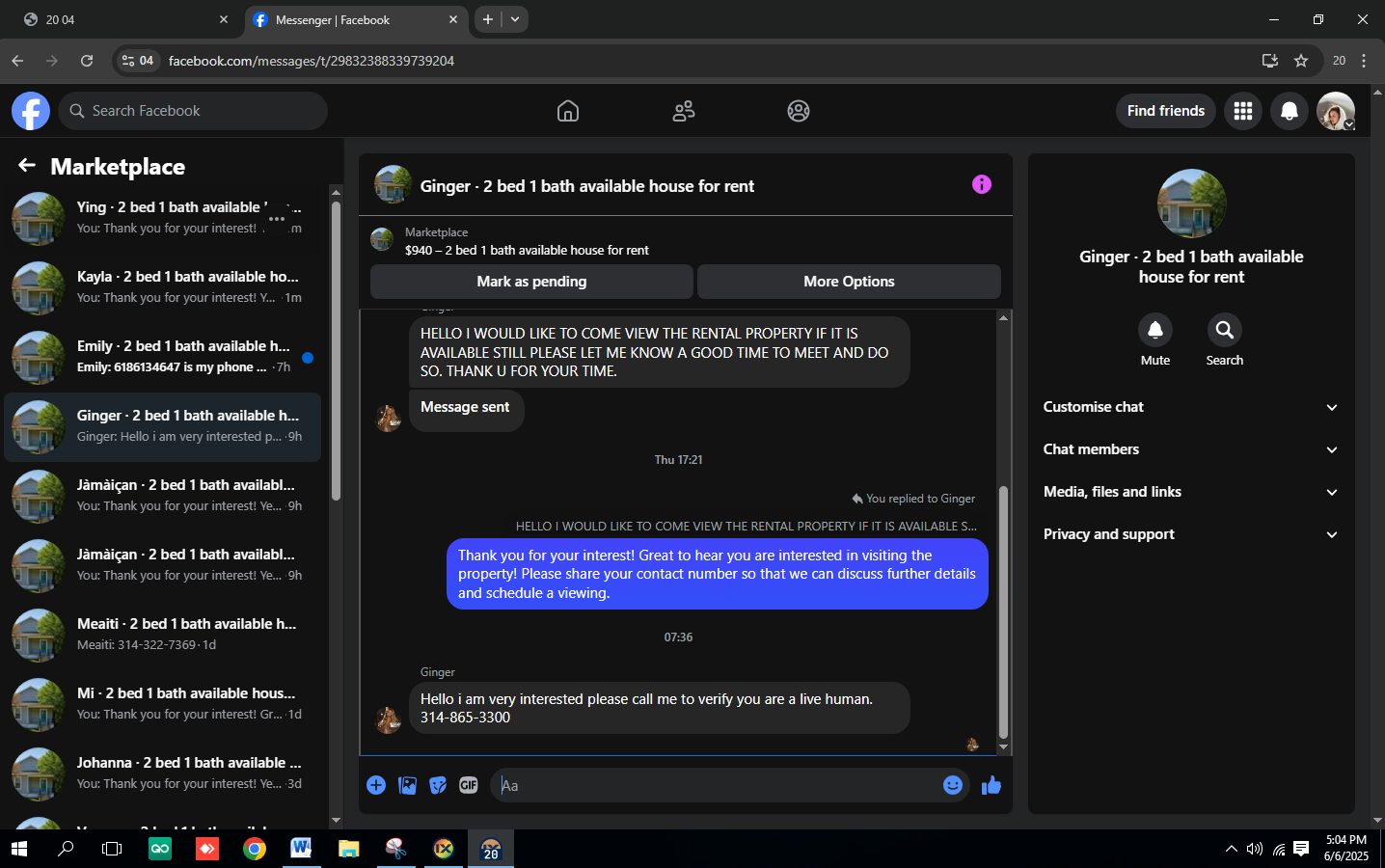Screen dimensions: 1385x868
Task: Send a thumbs-up like
Action: [x=991, y=785]
